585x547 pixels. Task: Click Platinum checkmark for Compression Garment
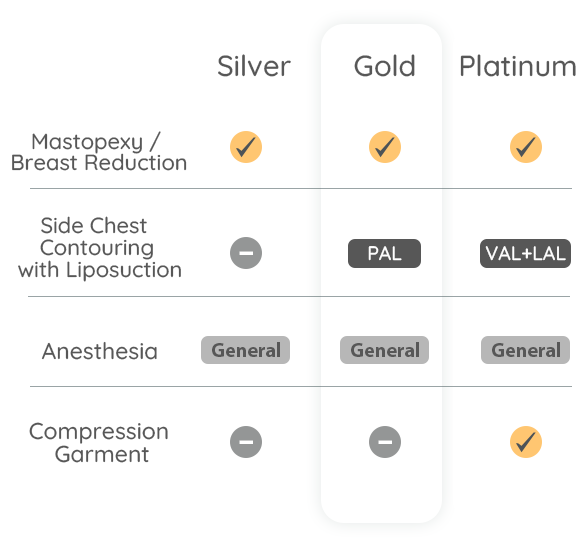pyautogui.click(x=526, y=442)
